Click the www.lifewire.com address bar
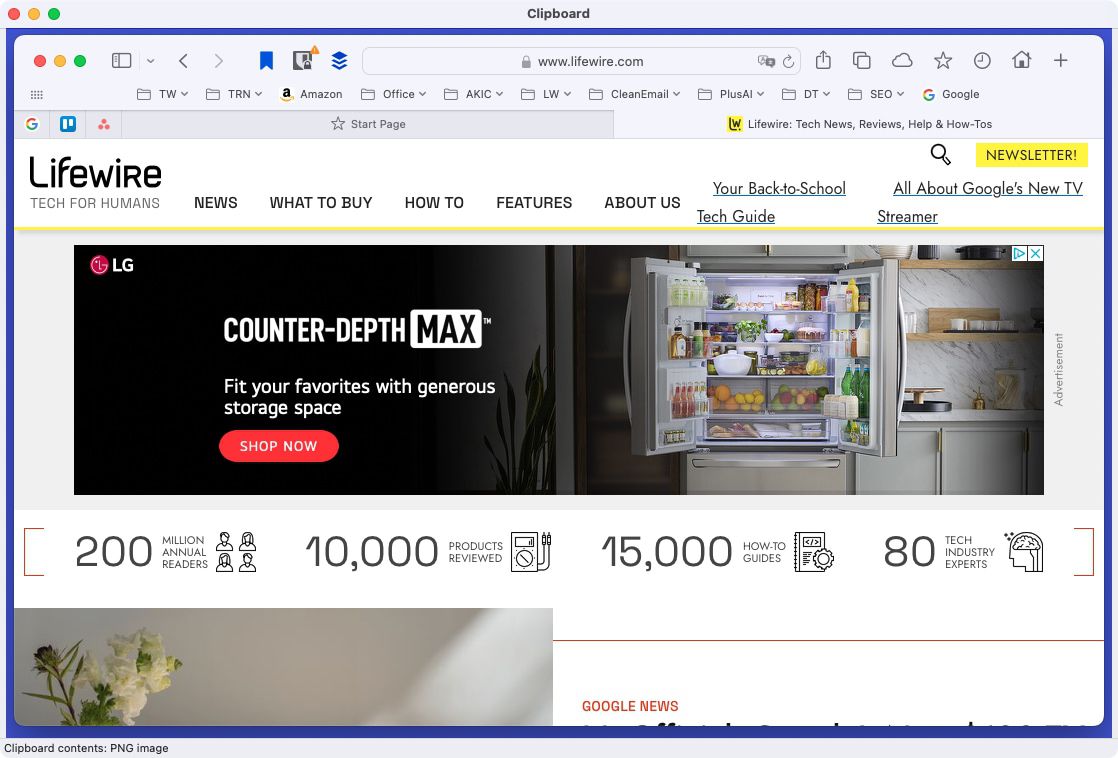Image resolution: width=1118 pixels, height=758 pixels. (590, 61)
